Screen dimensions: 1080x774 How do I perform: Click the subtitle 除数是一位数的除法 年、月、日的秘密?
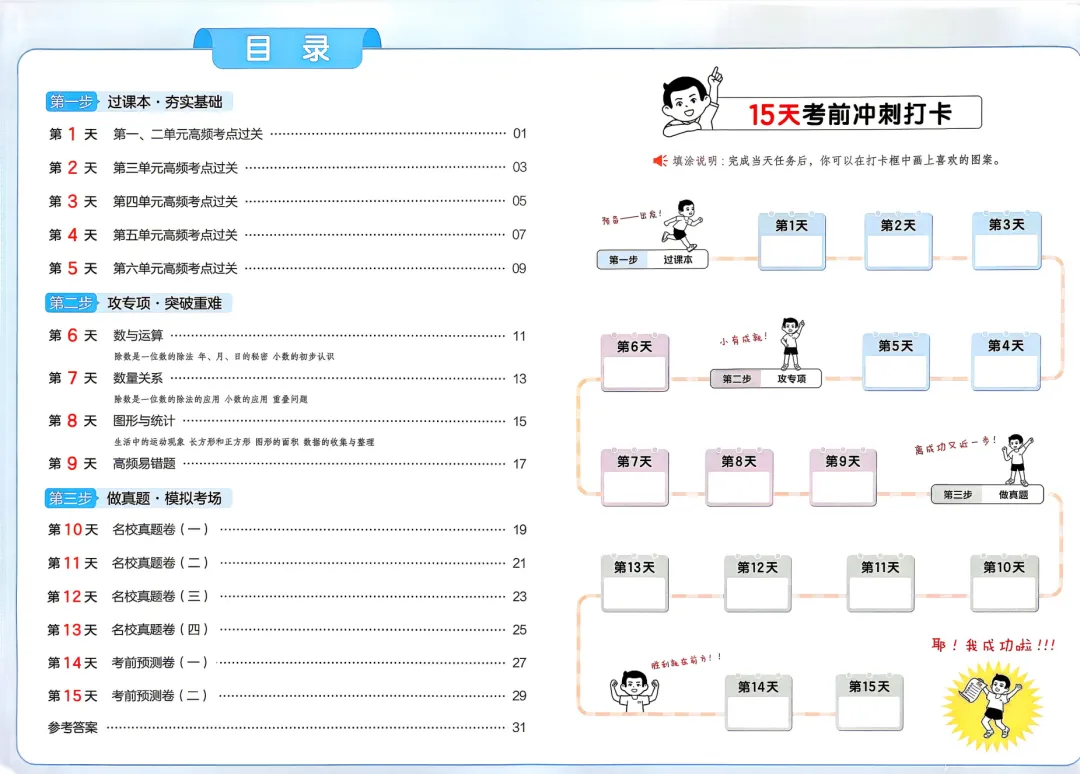pyautogui.click(x=224, y=357)
